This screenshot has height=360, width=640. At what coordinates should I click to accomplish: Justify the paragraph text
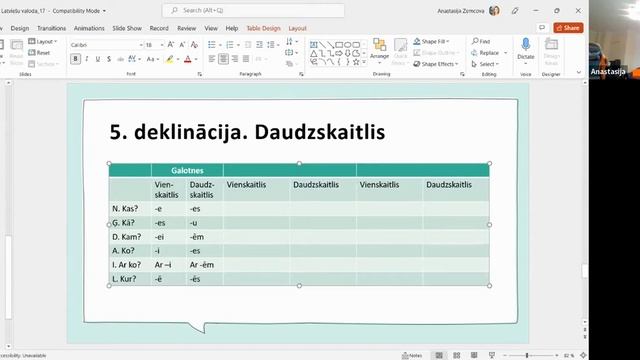pyautogui.click(x=246, y=59)
